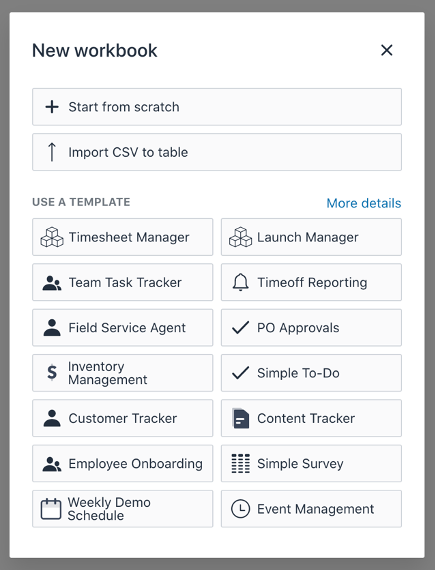This screenshot has height=570, width=435.
Task: Click the upload arrow icon for Import CSV
Action: (x=52, y=152)
